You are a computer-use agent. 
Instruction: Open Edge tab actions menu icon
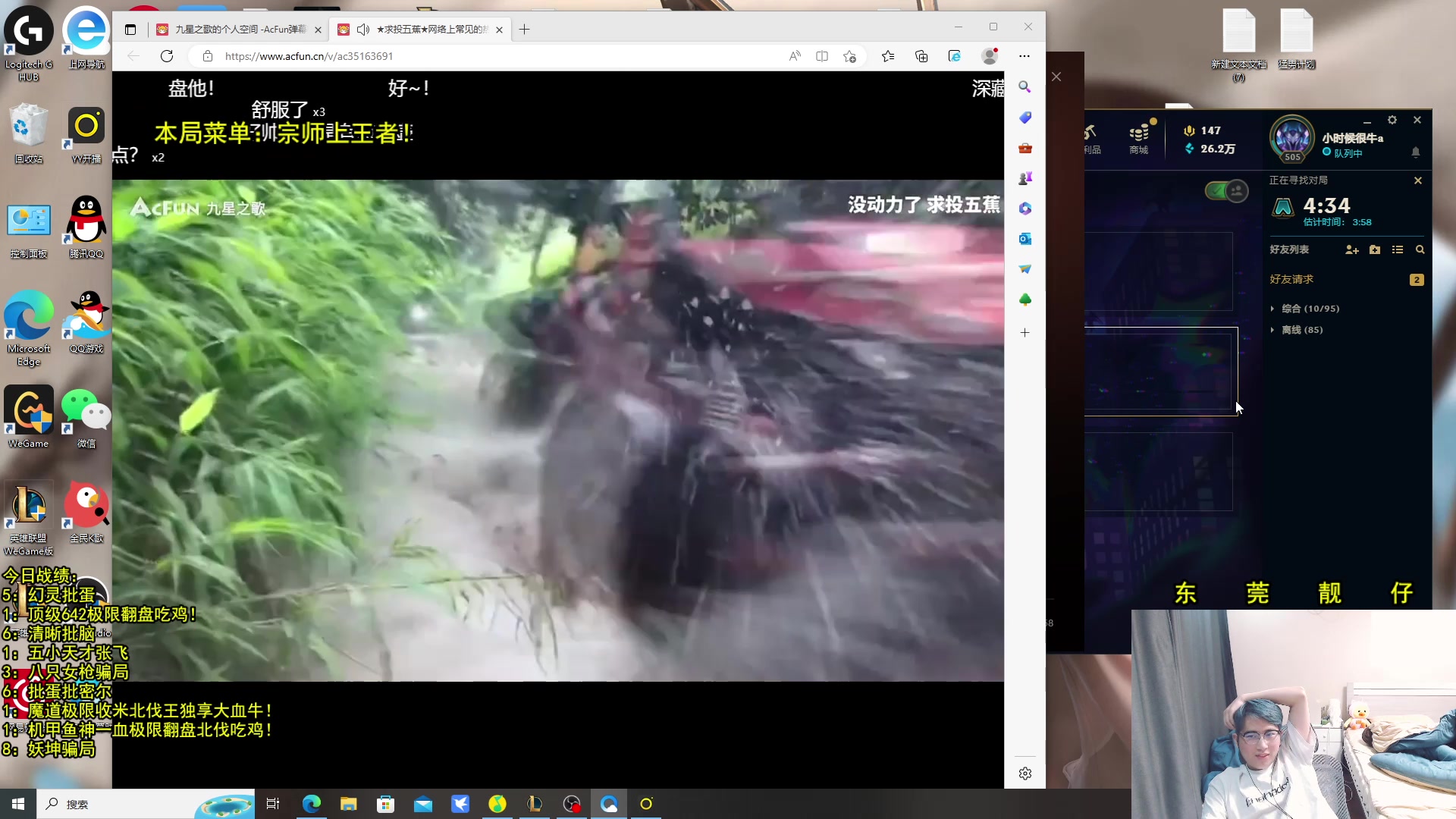pyautogui.click(x=130, y=30)
